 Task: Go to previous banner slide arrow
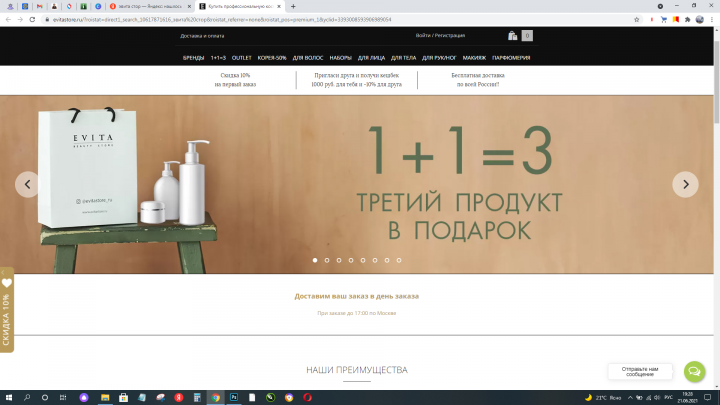coord(28,185)
